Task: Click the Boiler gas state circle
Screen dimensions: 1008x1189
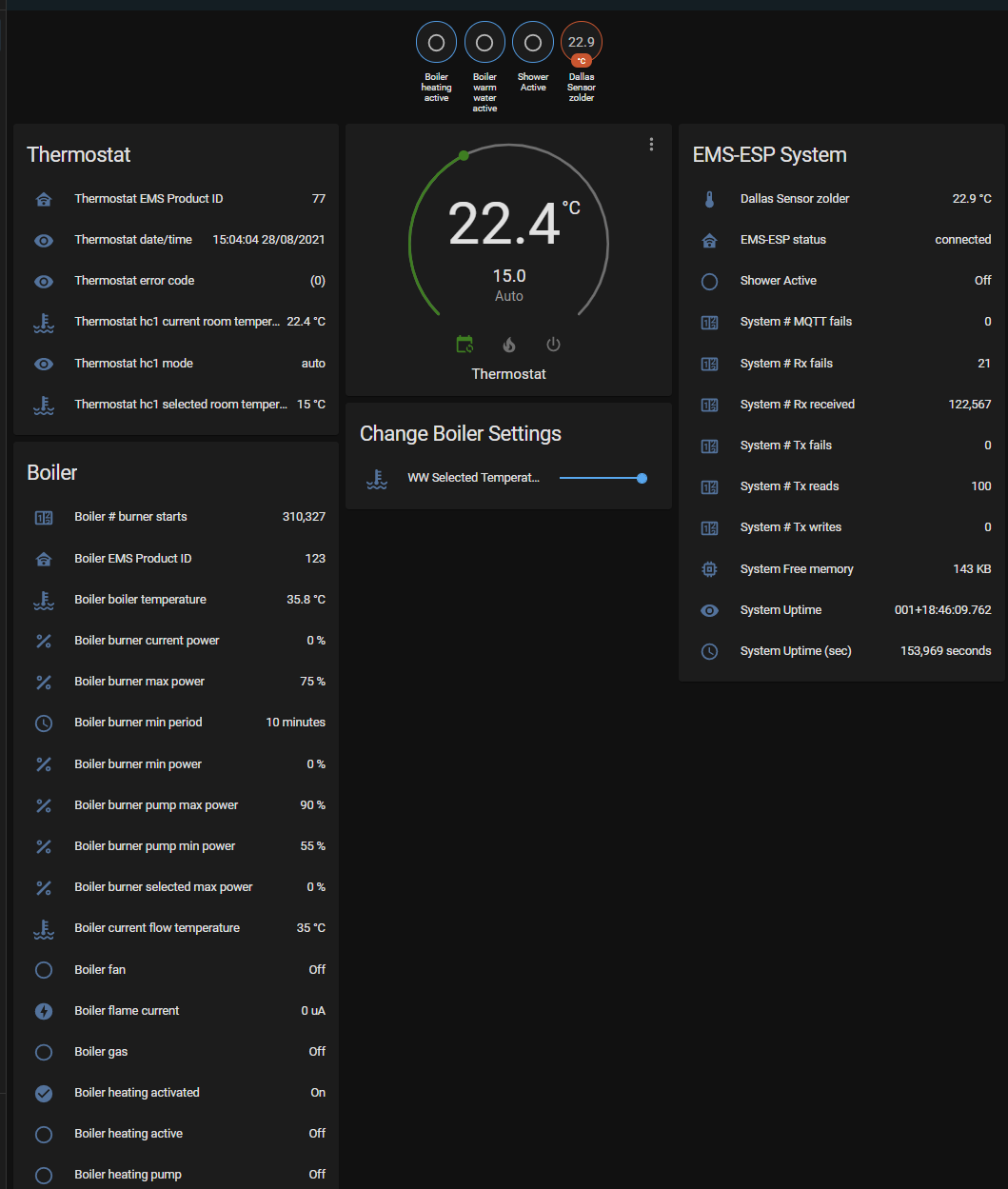Action: pyautogui.click(x=44, y=1052)
